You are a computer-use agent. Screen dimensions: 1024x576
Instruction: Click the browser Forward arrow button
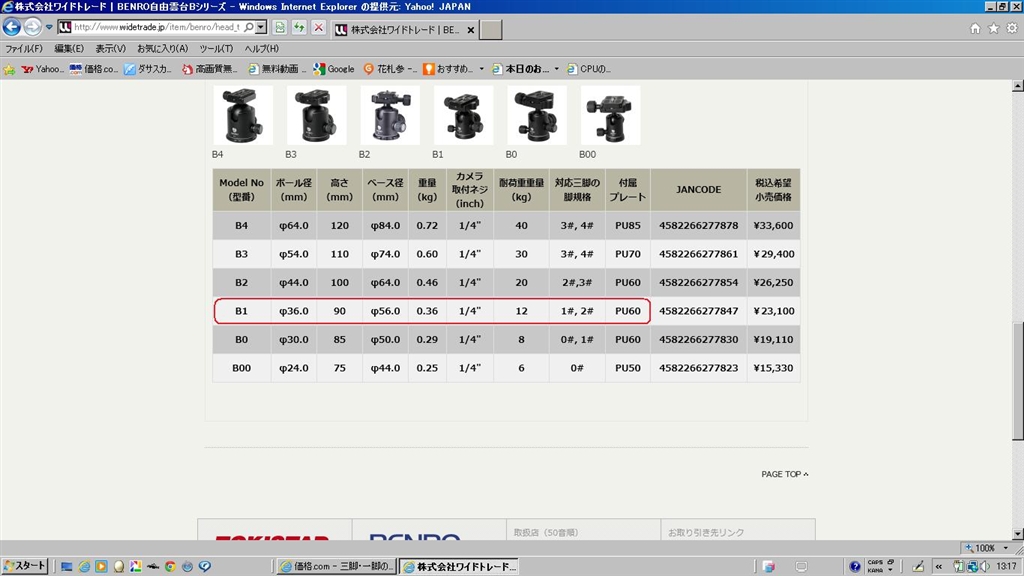click(x=32, y=27)
